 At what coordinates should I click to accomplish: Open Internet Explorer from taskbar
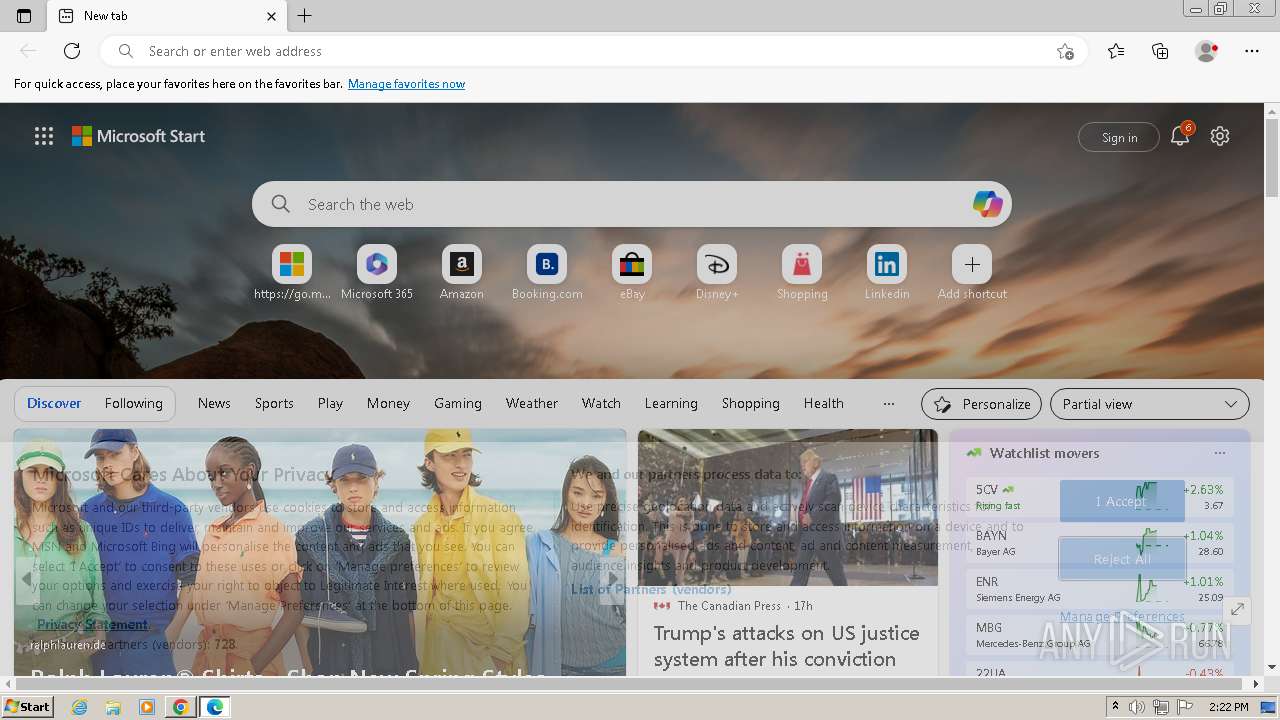coord(80,707)
